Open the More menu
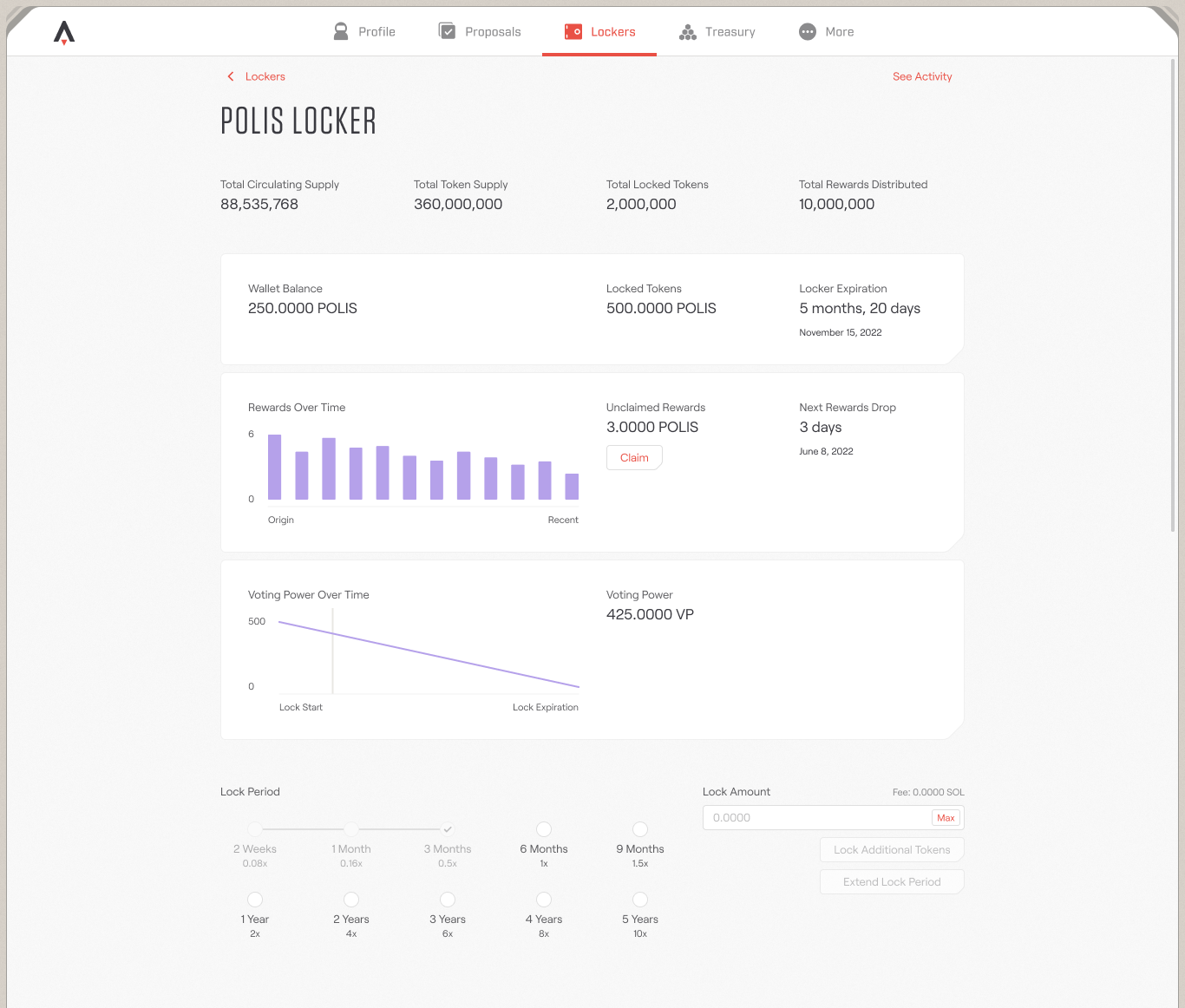The height and width of the screenshot is (1008, 1185). coord(827,31)
